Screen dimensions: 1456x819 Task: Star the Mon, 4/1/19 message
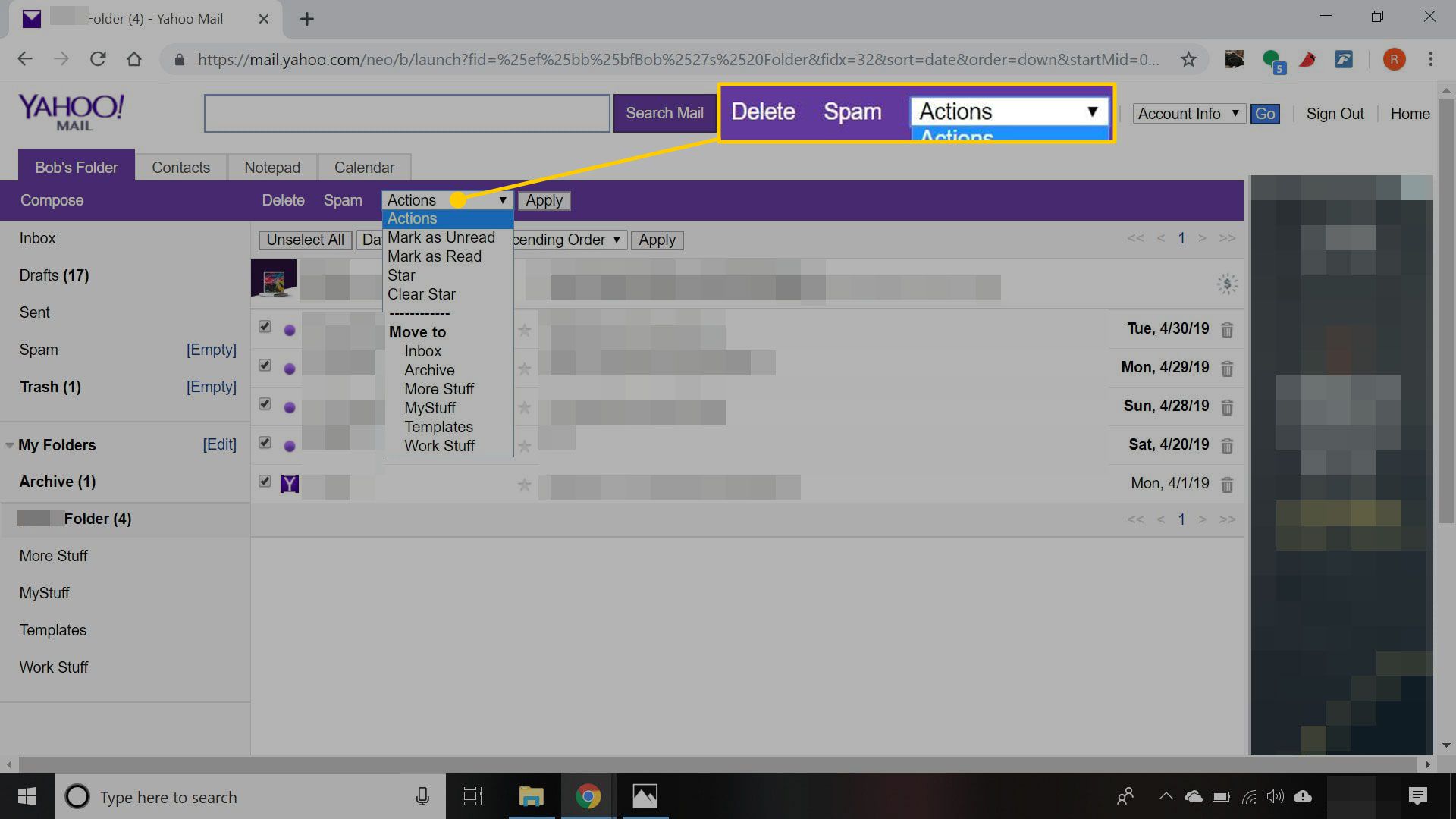pos(524,485)
